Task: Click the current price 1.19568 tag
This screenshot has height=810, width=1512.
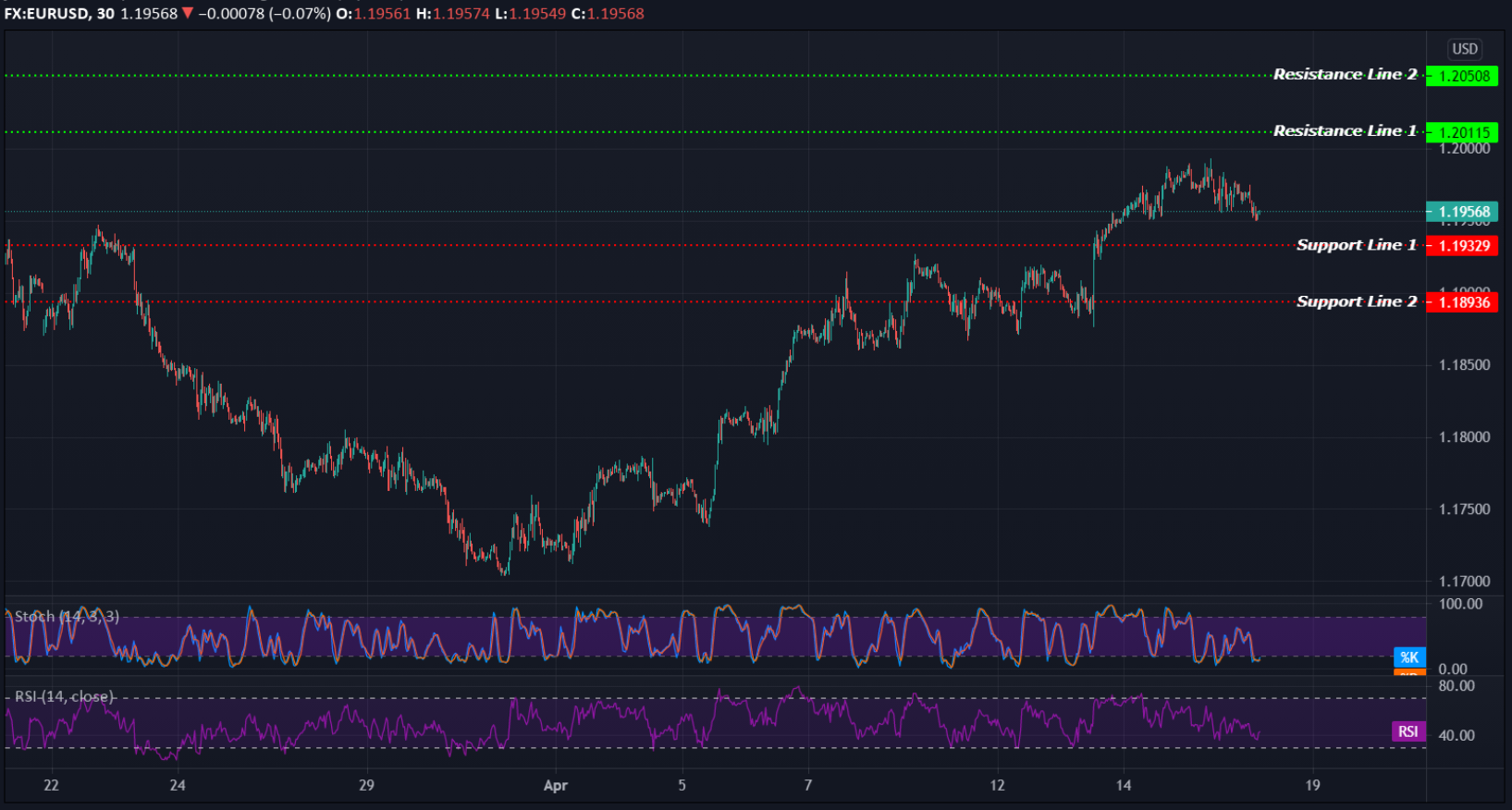Action: click(x=1462, y=212)
